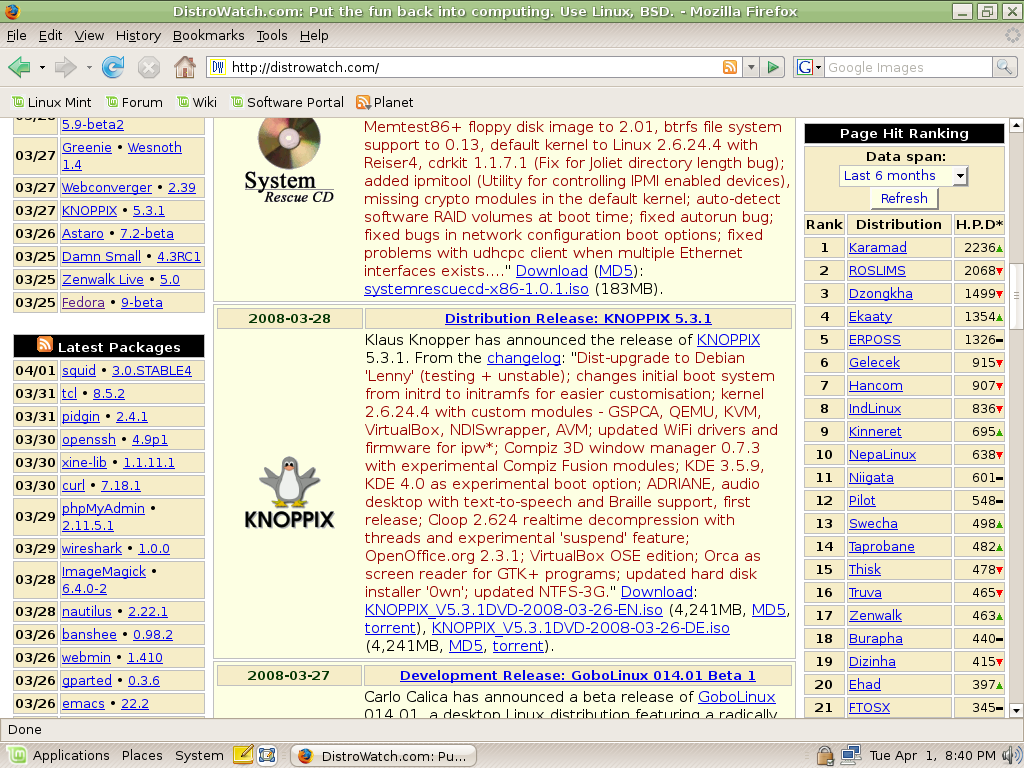Click the System Rescue CD logo
1024x768 pixels.
tap(289, 161)
